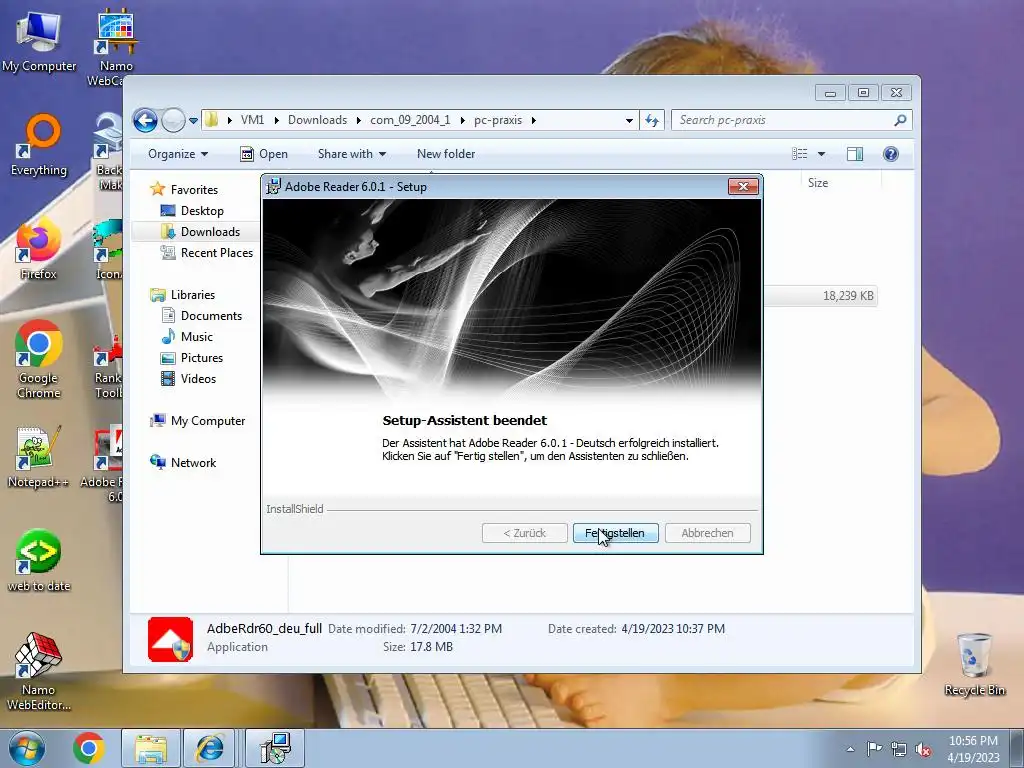Maximize the Explorer window
The image size is (1024, 768).
[x=863, y=93]
